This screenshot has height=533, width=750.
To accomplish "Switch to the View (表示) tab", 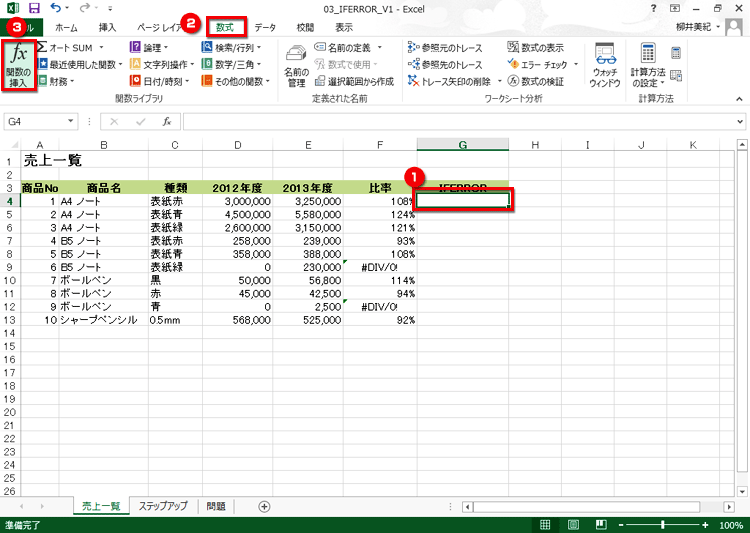I will pyautogui.click(x=343, y=27).
